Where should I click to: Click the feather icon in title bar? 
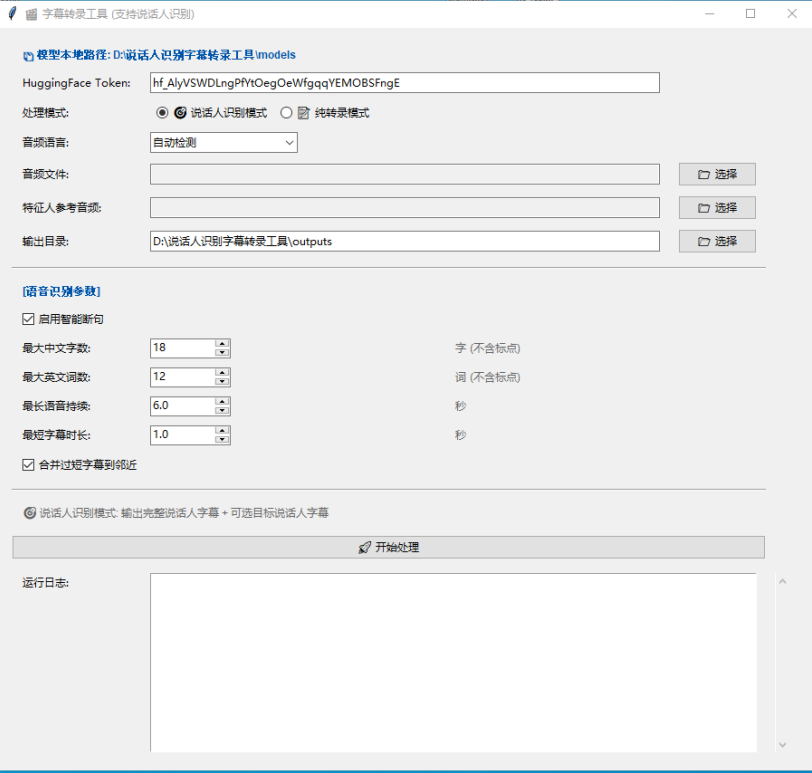[x=12, y=14]
